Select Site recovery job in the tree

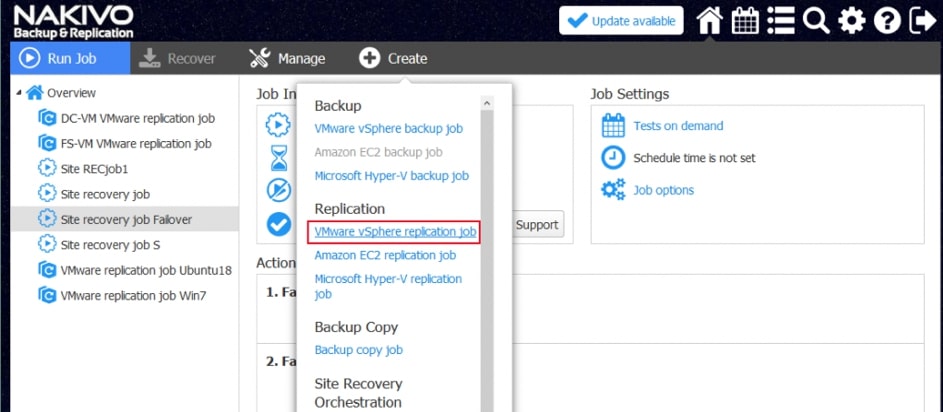(105, 194)
